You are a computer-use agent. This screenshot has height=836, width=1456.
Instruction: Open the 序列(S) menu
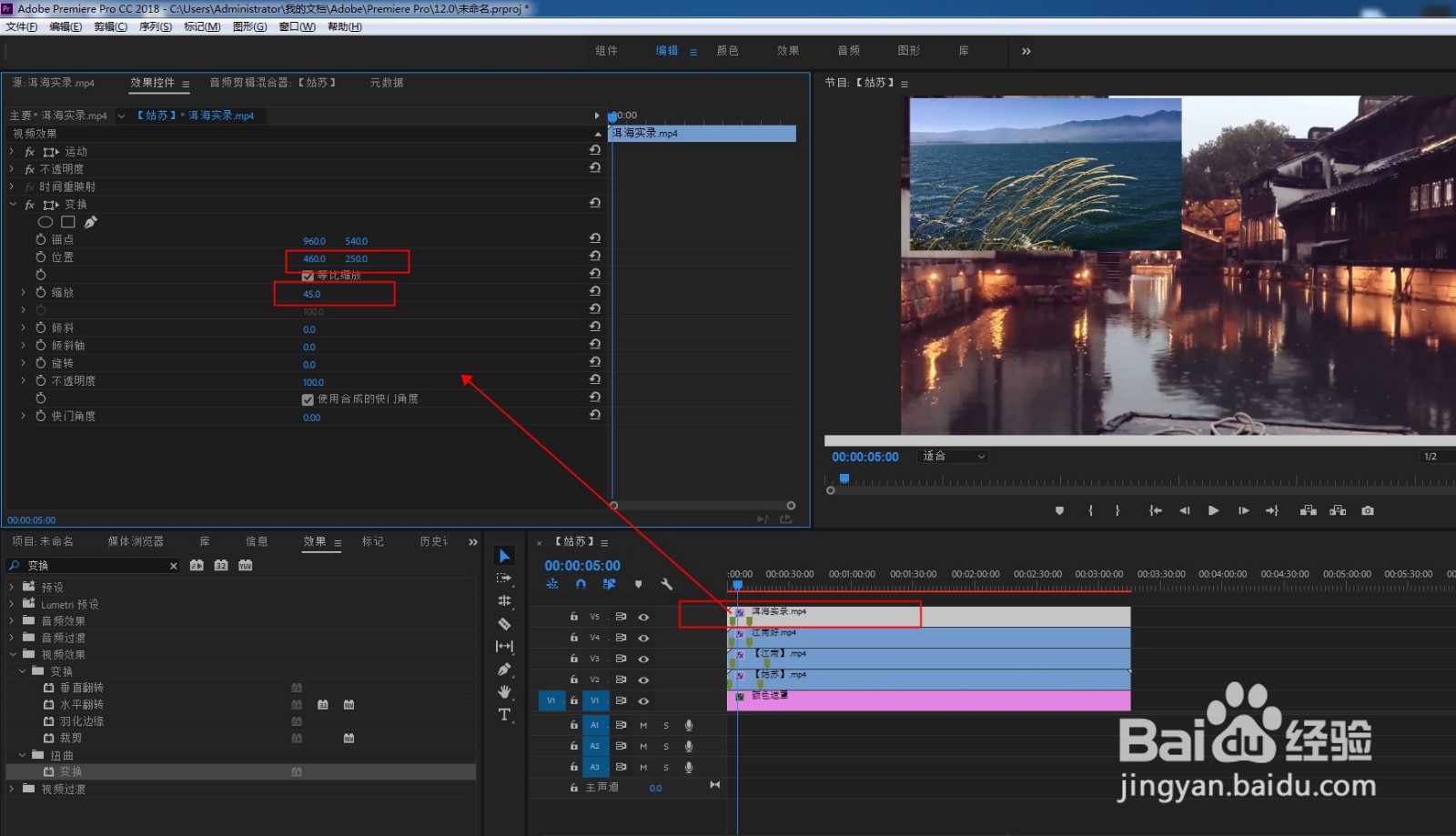point(156,26)
